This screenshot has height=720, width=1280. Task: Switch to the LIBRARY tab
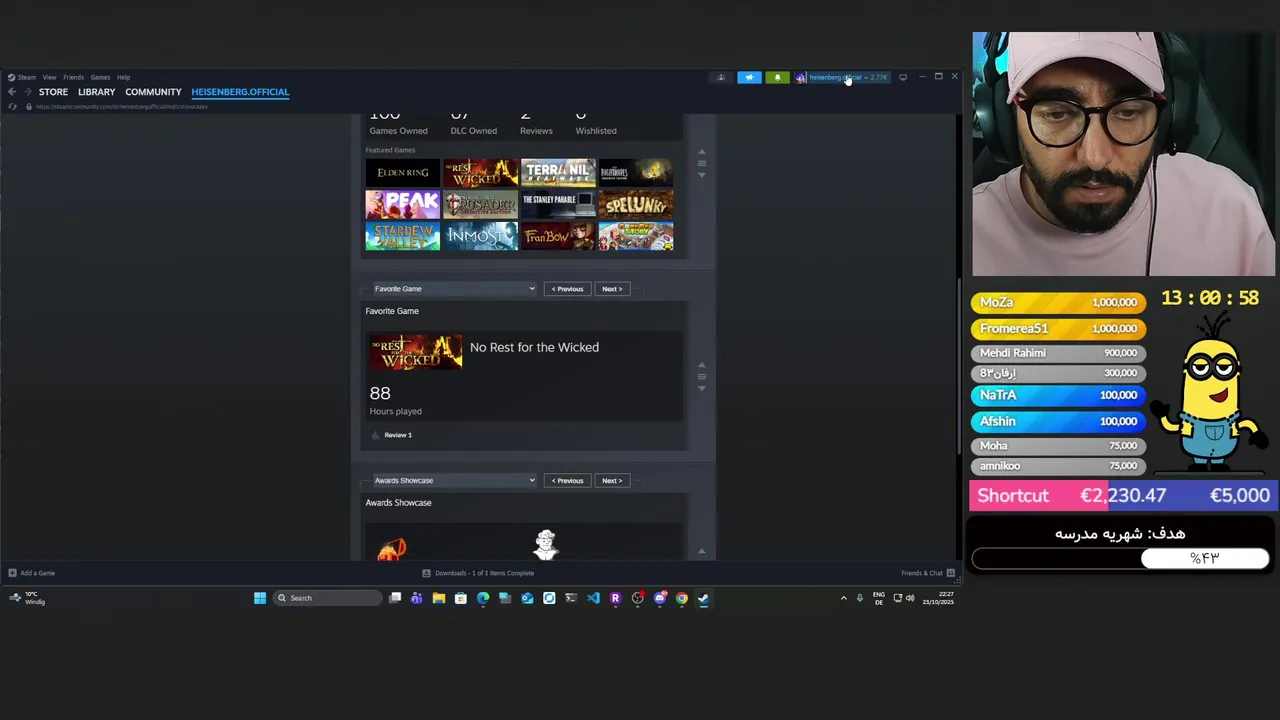[96, 92]
